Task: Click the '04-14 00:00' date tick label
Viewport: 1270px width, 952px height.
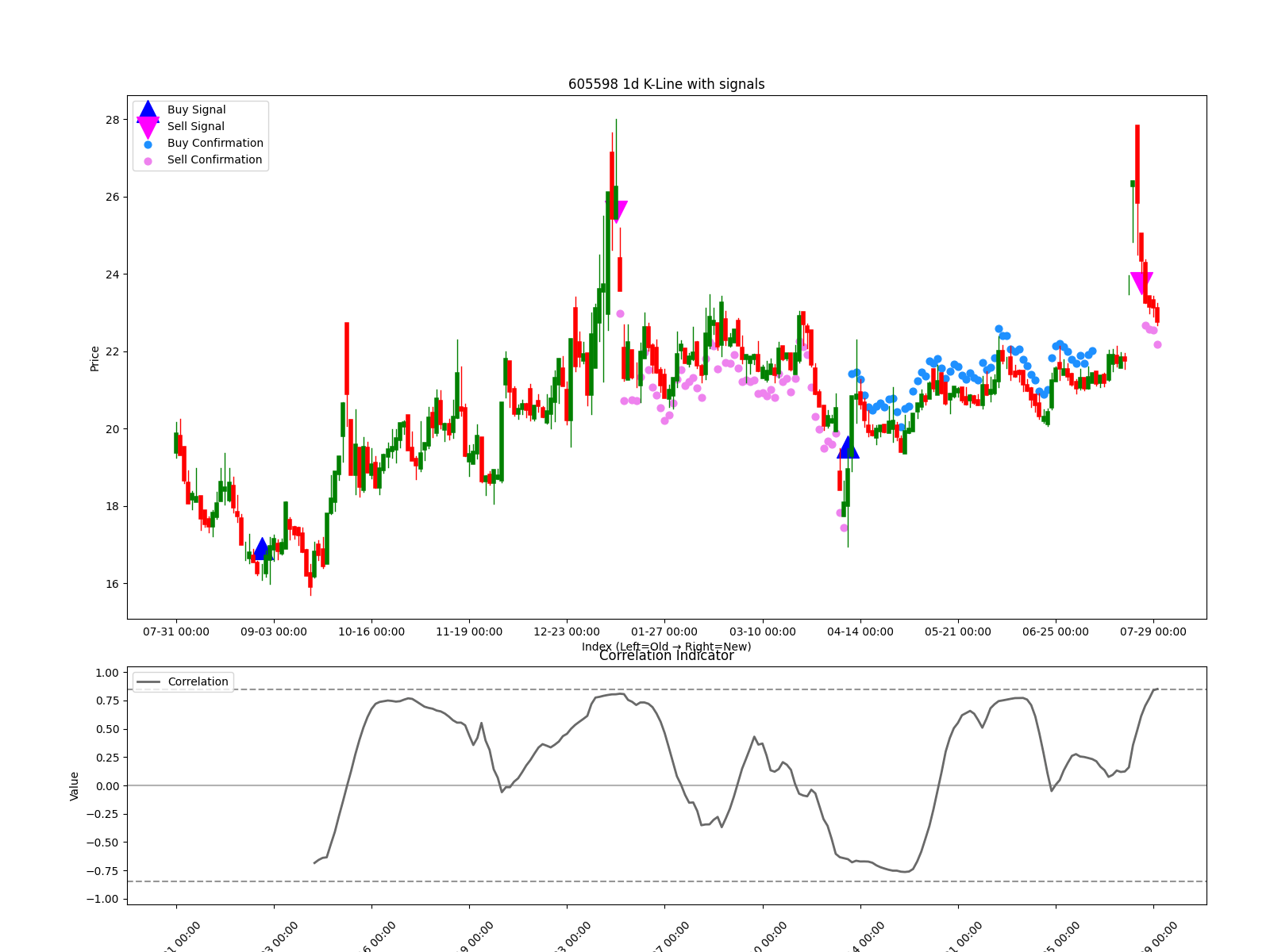Action: coord(860,632)
